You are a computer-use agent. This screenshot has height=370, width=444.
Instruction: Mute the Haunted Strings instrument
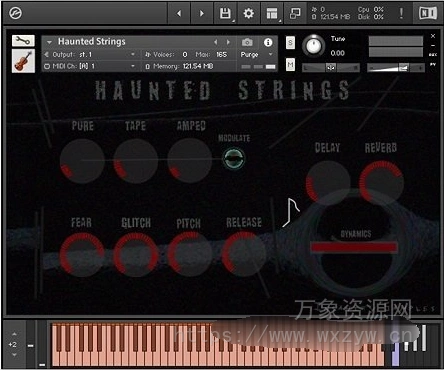pyautogui.click(x=290, y=64)
